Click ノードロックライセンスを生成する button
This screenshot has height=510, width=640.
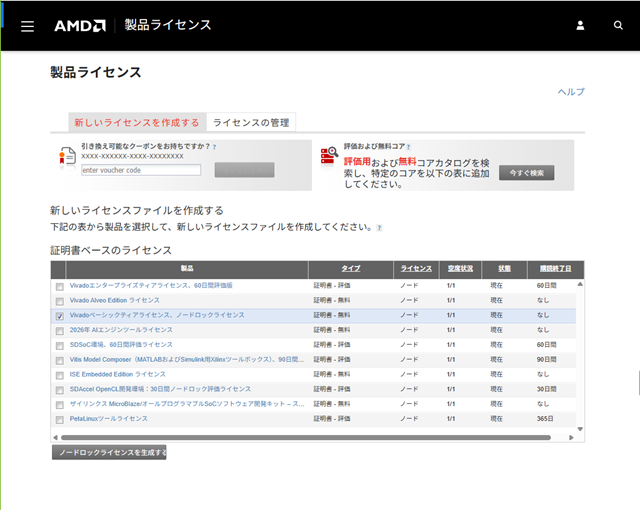[109, 452]
